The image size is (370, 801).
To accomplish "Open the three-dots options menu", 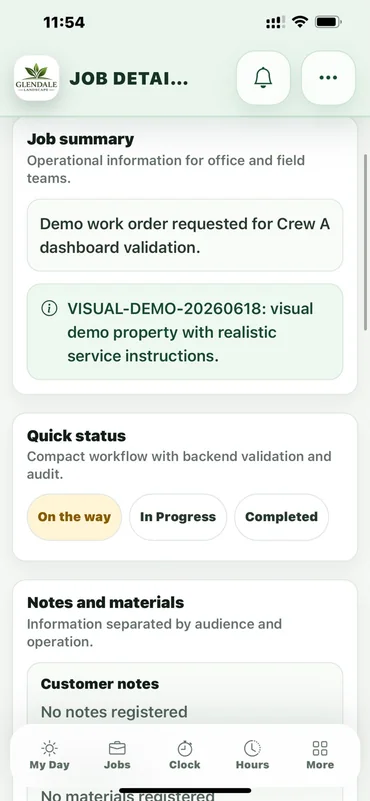I will (x=328, y=78).
